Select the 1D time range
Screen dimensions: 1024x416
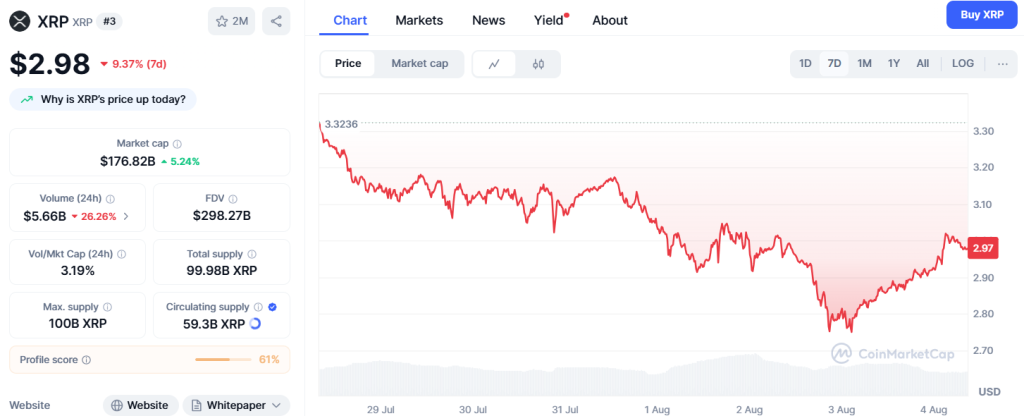[x=805, y=64]
